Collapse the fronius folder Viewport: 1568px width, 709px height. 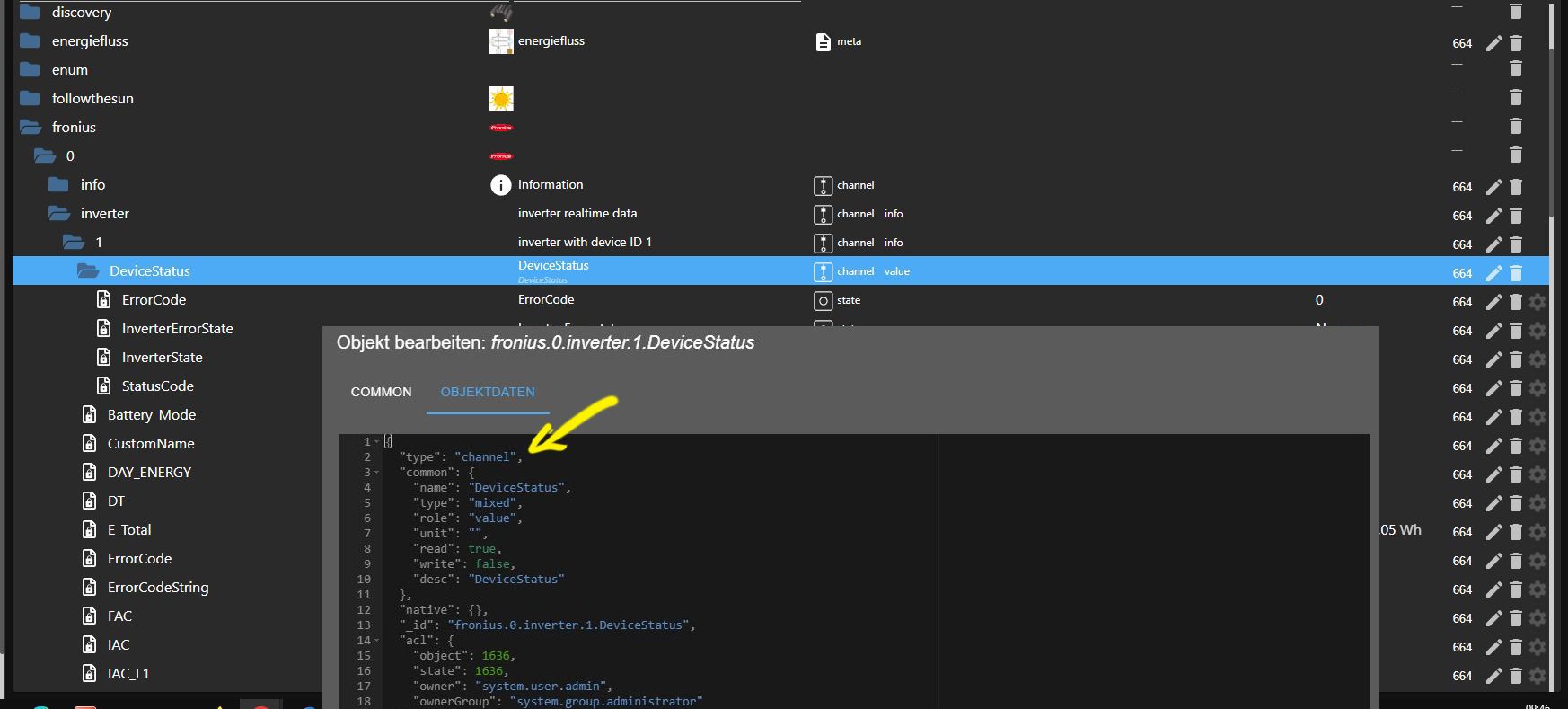click(x=31, y=127)
